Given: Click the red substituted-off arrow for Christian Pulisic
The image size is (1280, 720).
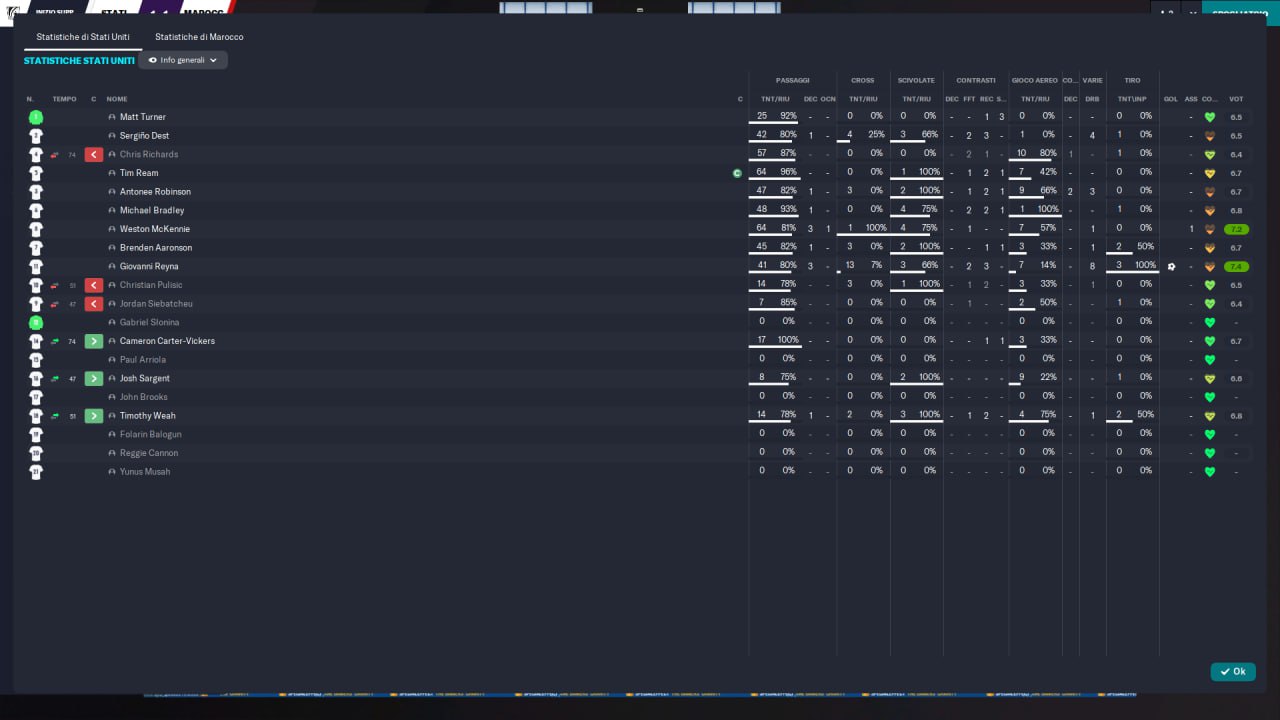Looking at the screenshot, I should click(94, 285).
